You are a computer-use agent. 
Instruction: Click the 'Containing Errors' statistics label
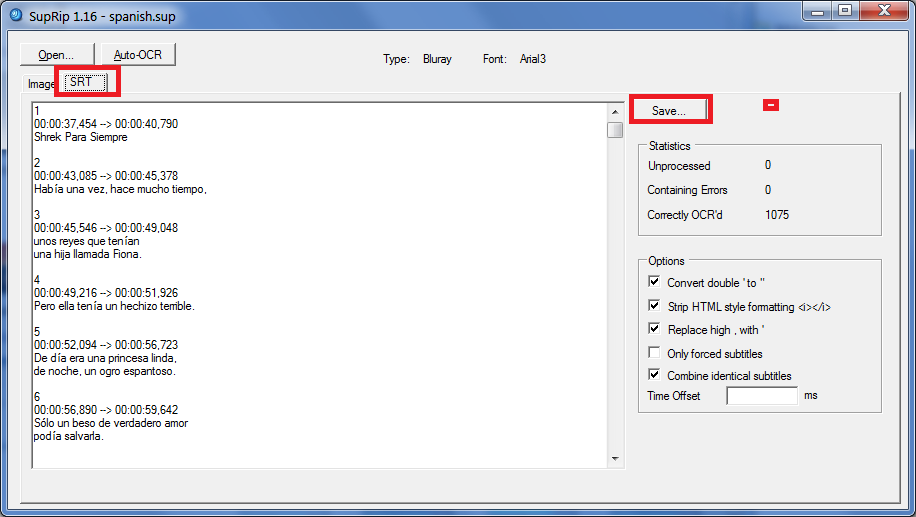(687, 190)
